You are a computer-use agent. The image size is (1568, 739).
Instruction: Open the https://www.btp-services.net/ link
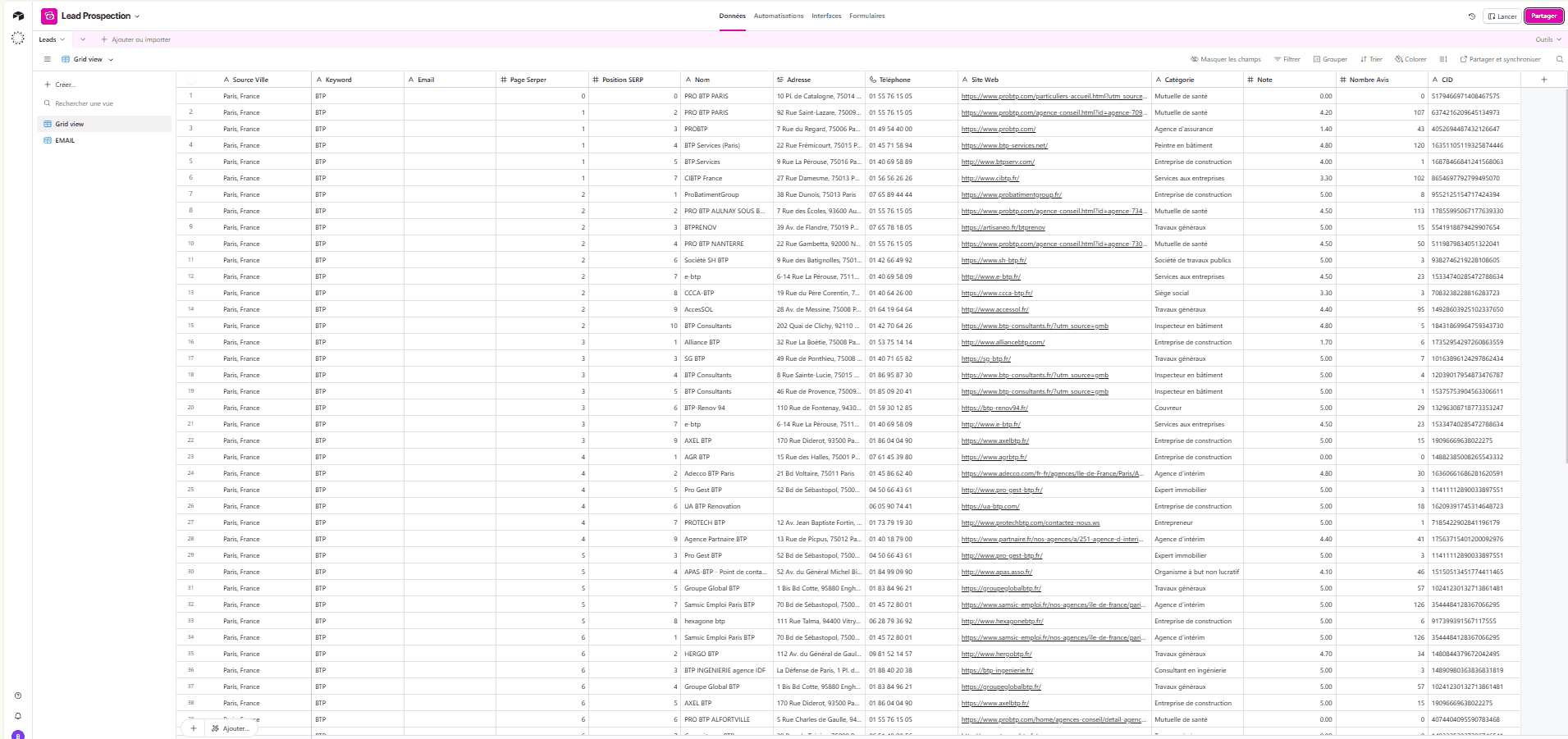(1004, 145)
